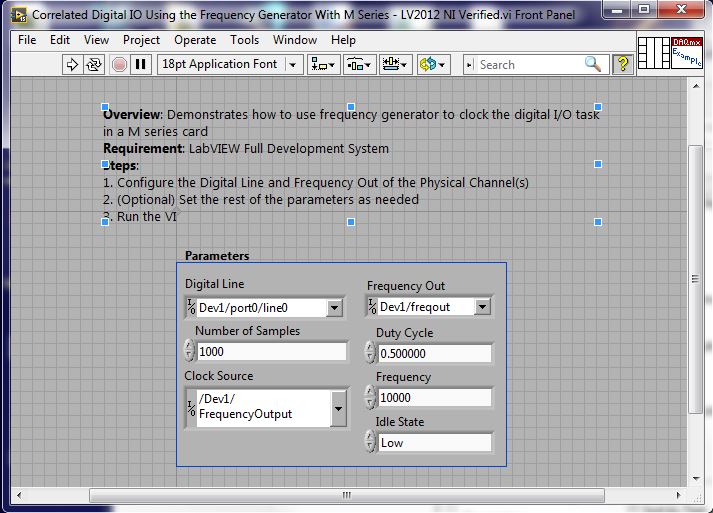Click the Duty Cycle increment stepper
The width and height of the screenshot is (713, 513).
pos(370,348)
